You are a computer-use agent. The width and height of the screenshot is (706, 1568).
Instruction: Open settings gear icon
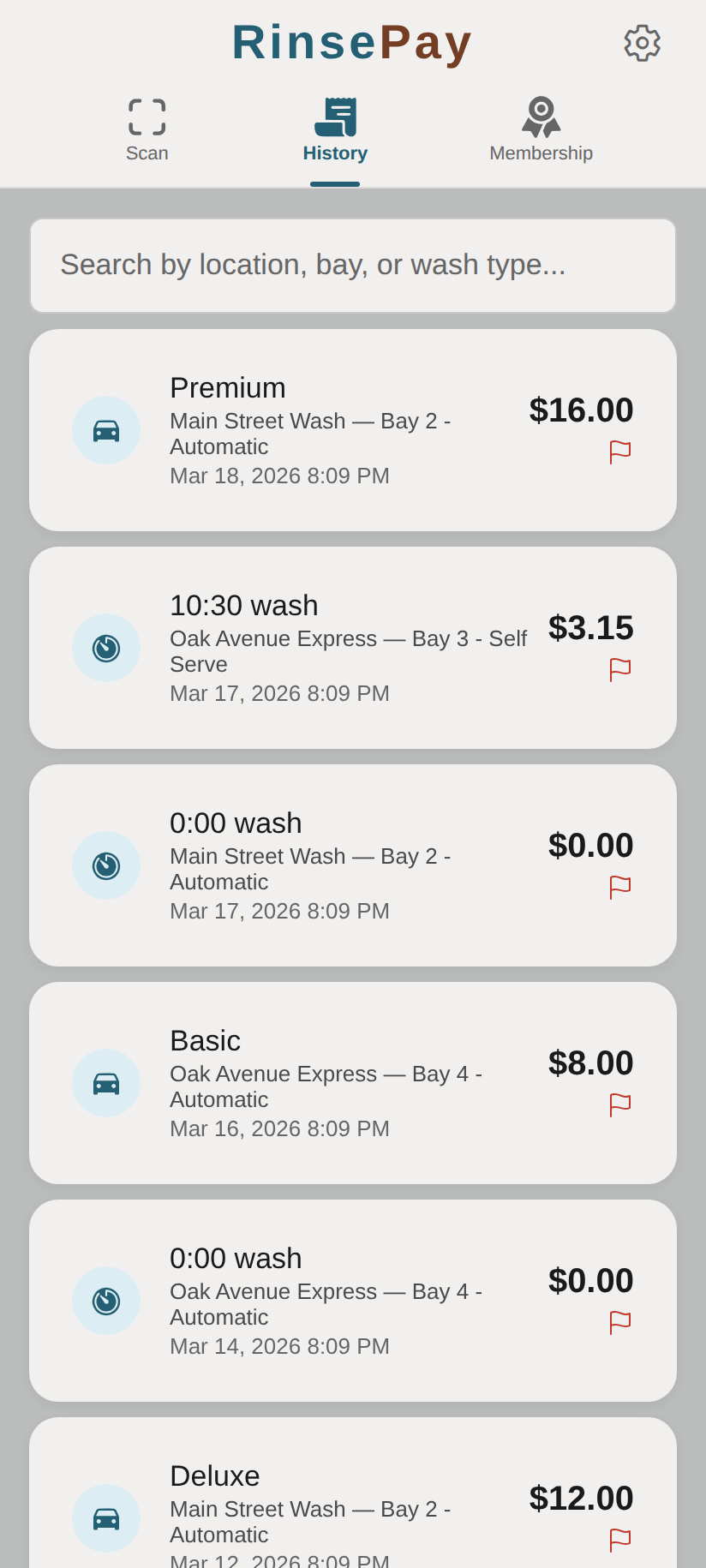click(642, 43)
